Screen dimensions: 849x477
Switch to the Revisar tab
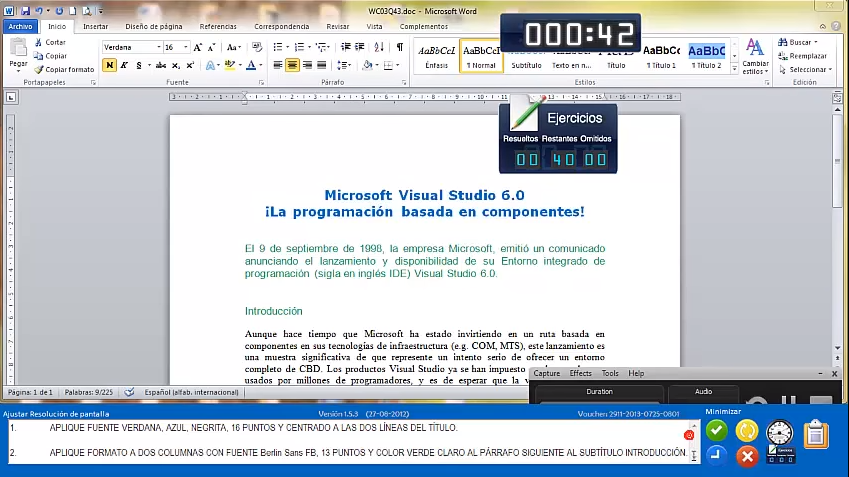click(x=337, y=26)
